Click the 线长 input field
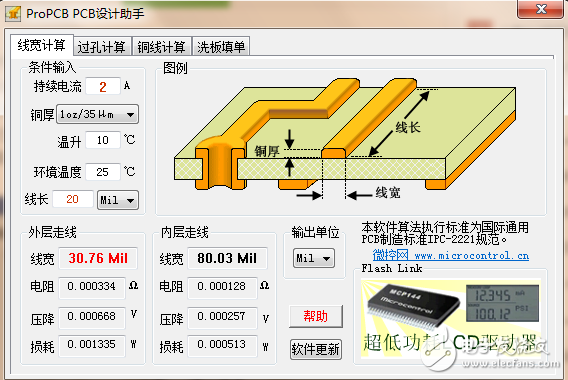Viewport: 568px width, 380px height. pos(73,199)
